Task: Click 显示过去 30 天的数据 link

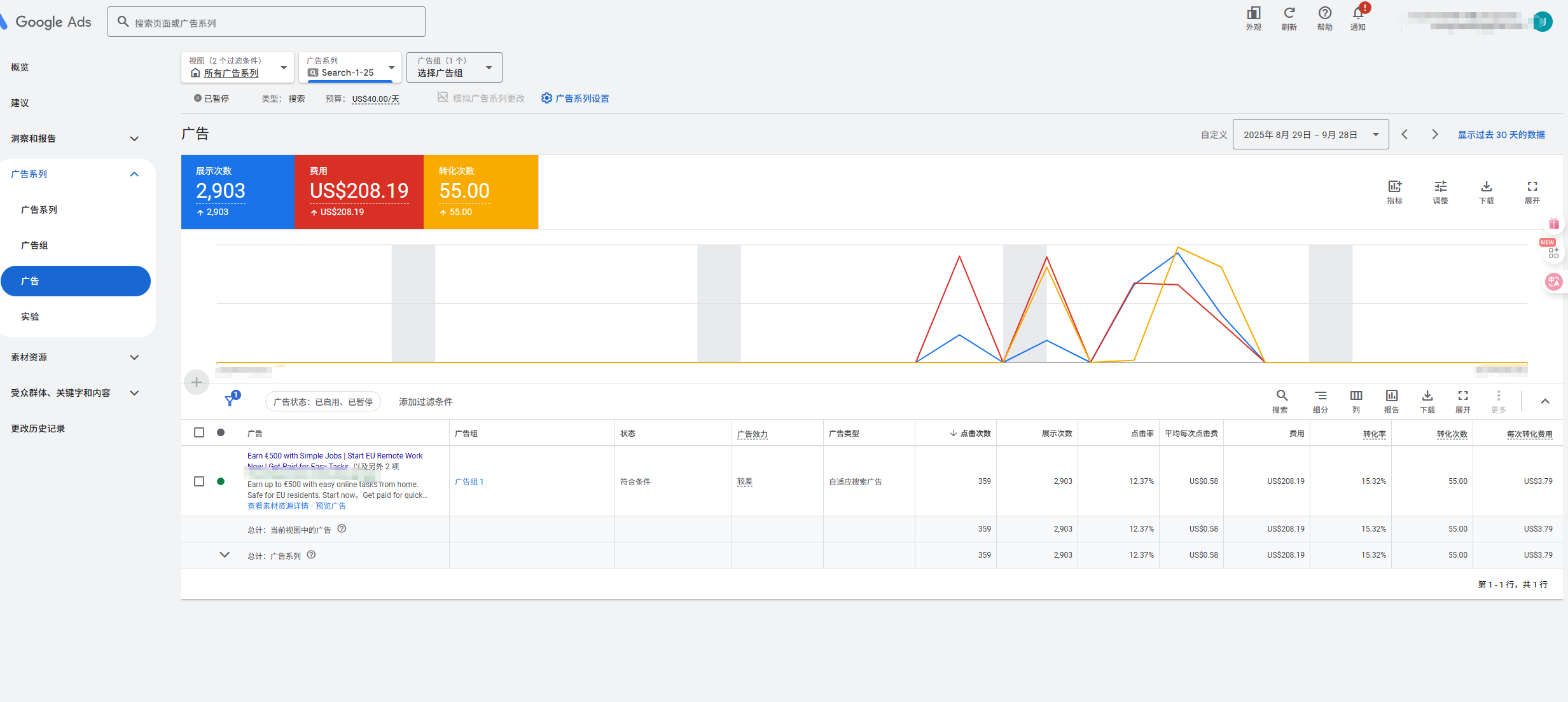Action: coord(1501,135)
